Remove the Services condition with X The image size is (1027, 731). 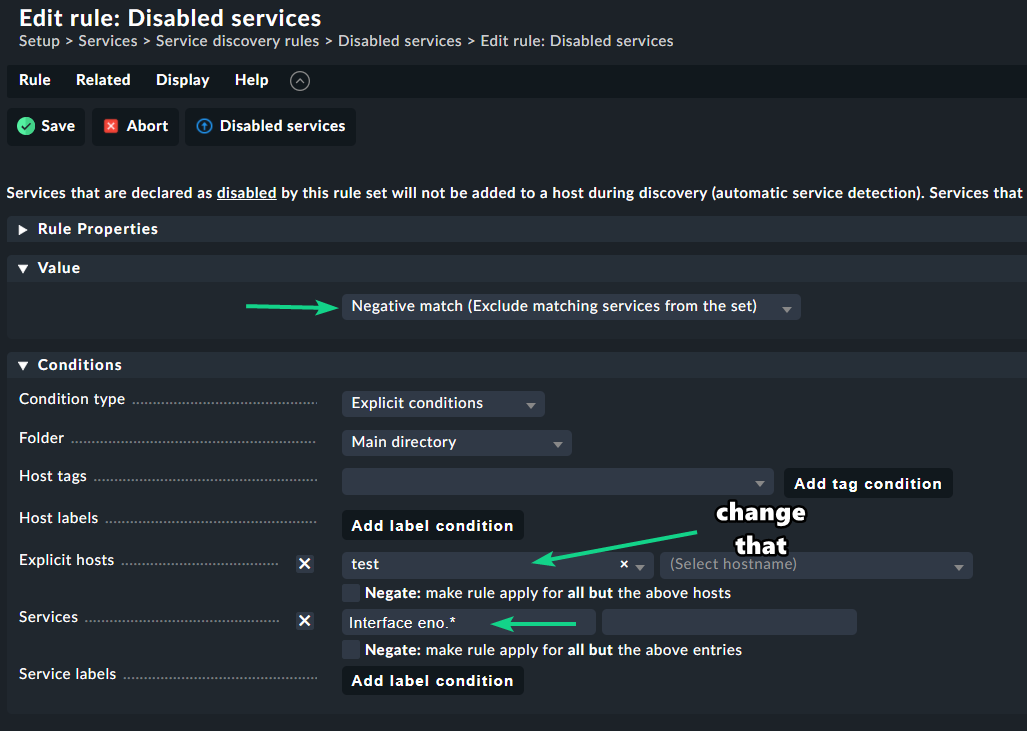click(305, 621)
